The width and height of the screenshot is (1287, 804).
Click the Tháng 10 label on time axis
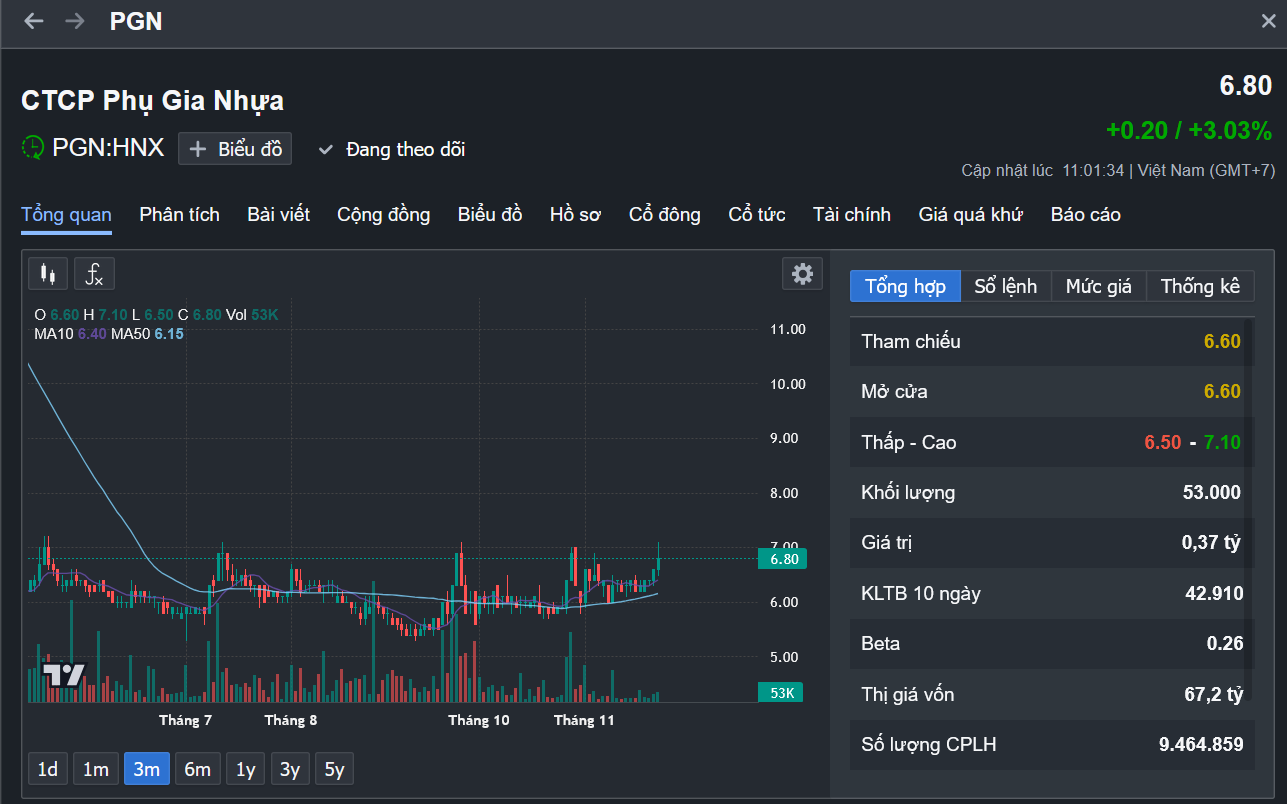(479, 720)
